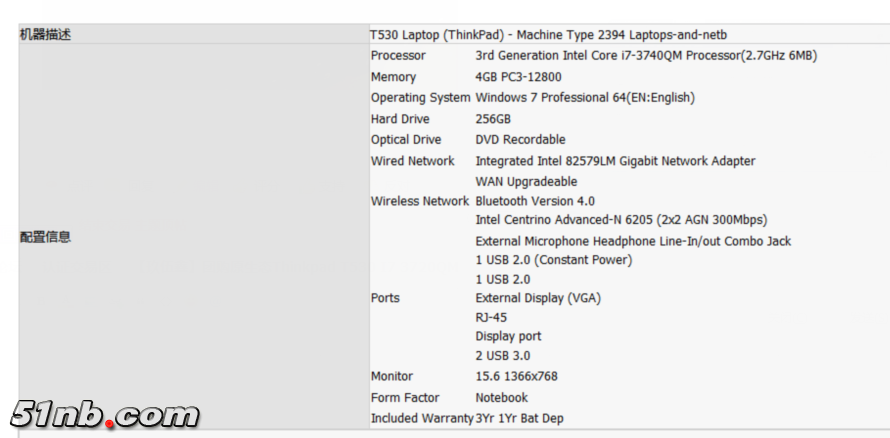Image resolution: width=890 pixels, height=438 pixels.
Task: Click the External Display (VGA) port entry
Action: pos(538,298)
